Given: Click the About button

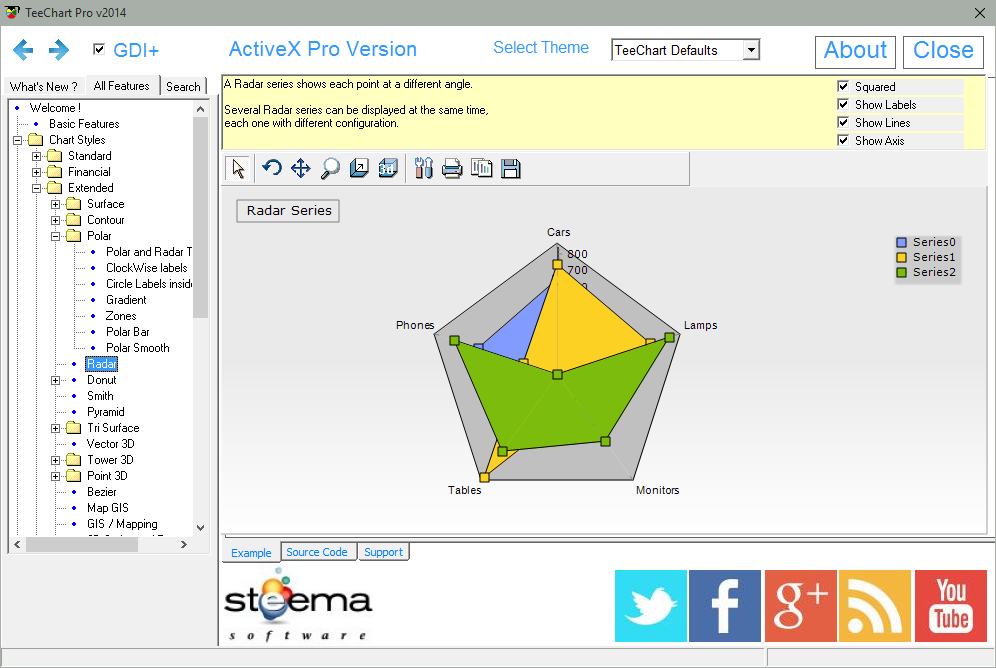Looking at the screenshot, I should coord(855,51).
